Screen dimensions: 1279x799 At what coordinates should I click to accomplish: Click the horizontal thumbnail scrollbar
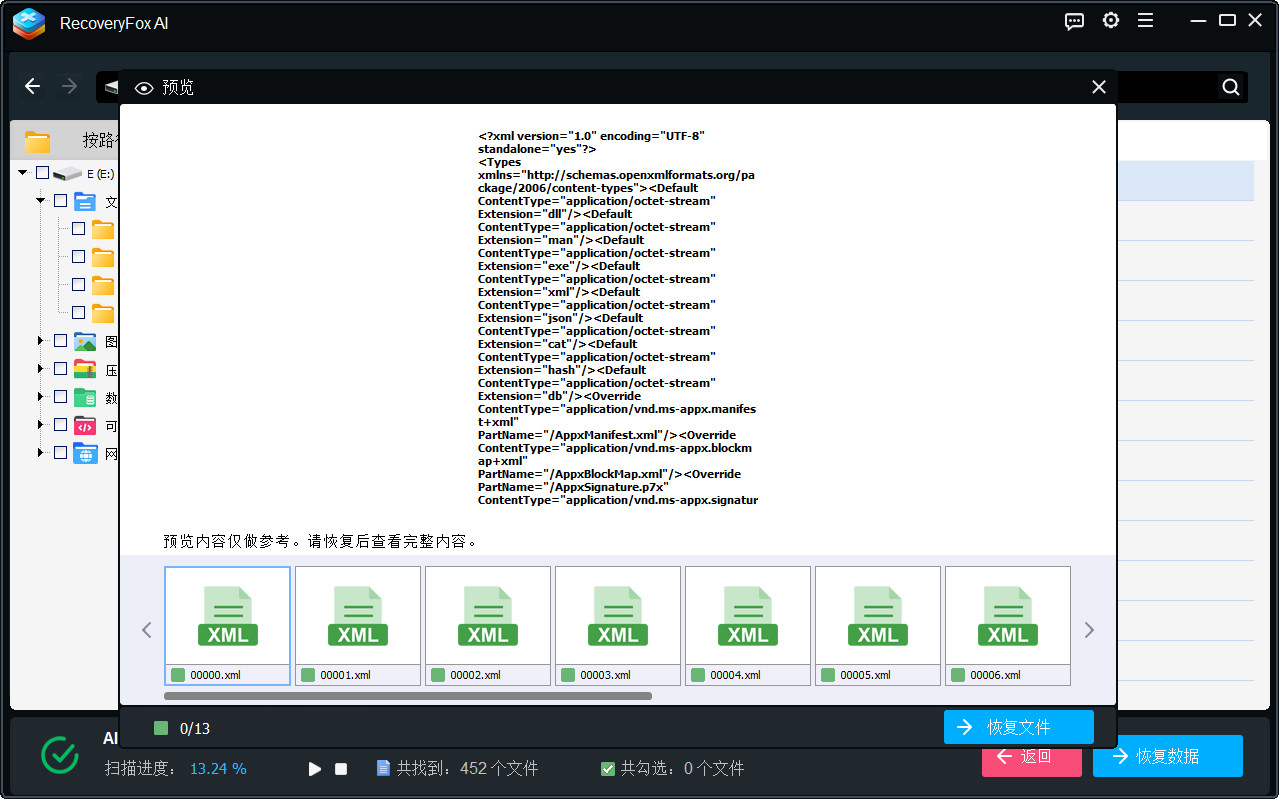[x=408, y=696]
